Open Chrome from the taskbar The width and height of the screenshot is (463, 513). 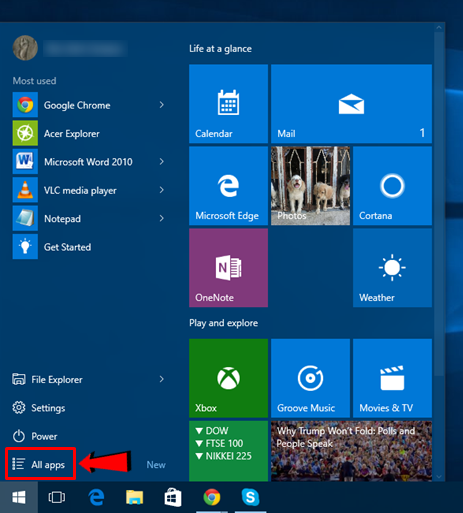[x=212, y=497]
